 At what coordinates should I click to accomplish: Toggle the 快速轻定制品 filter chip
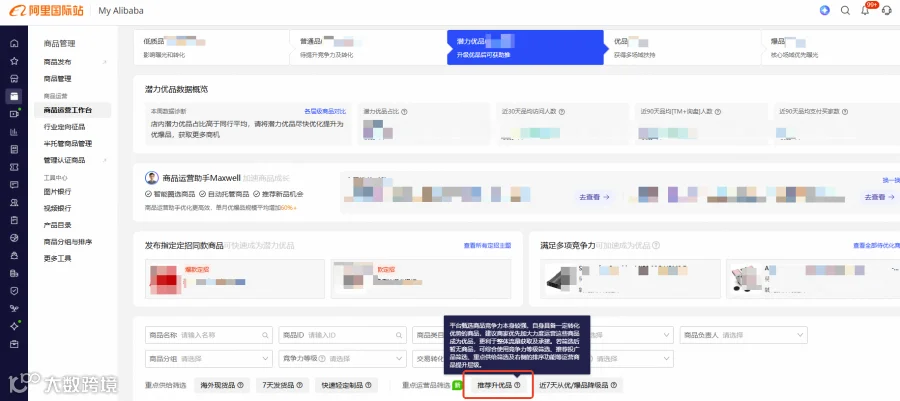[346, 386]
